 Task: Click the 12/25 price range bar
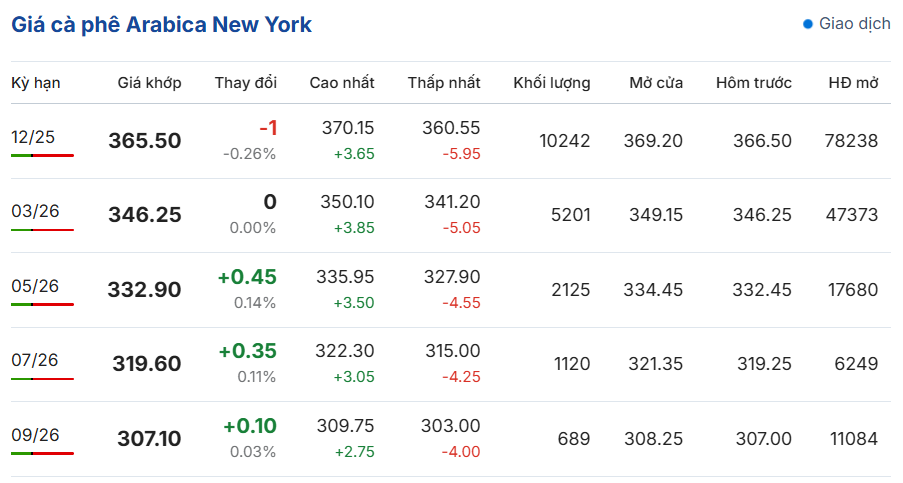click(x=42, y=156)
